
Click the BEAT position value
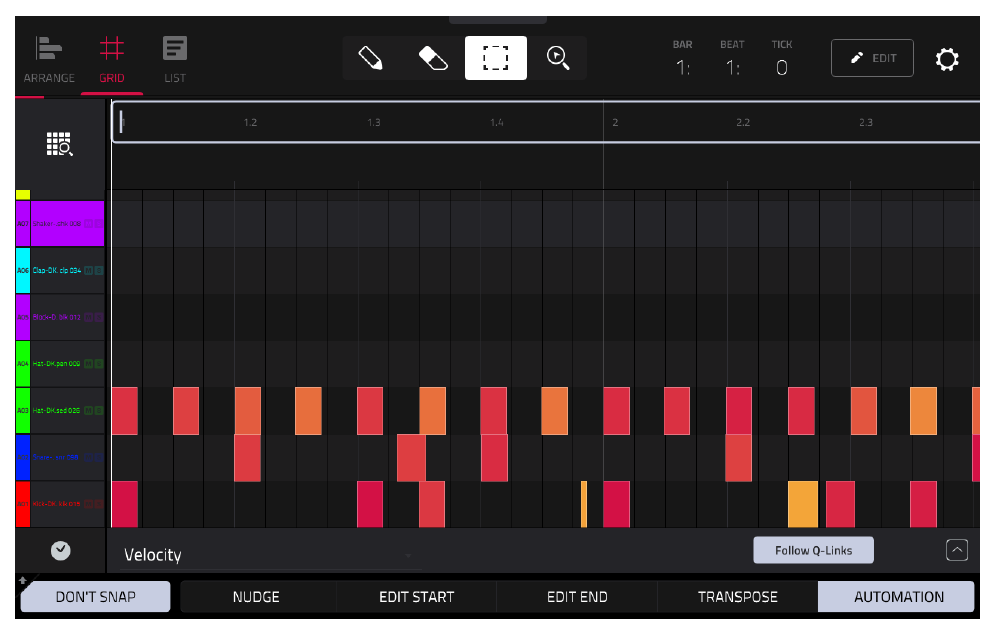point(732,67)
